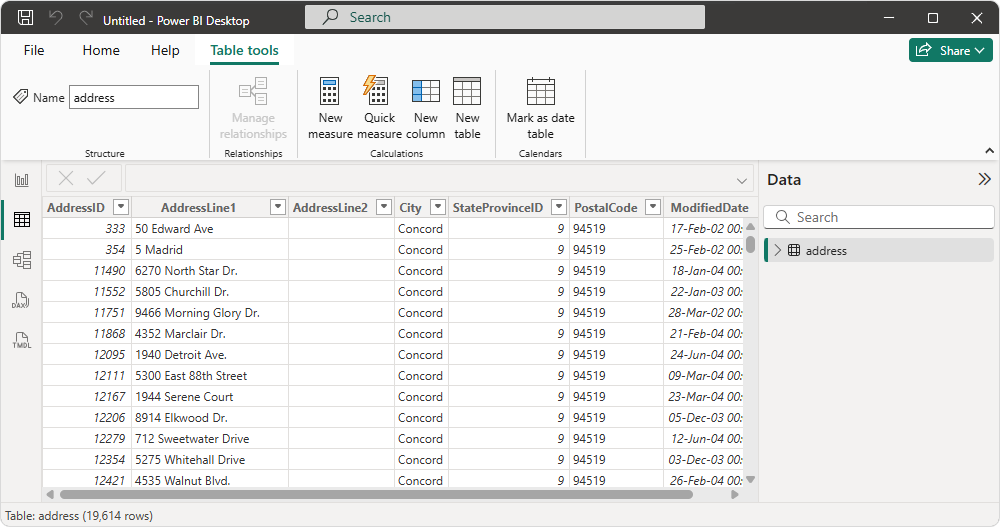Cancel formula with X icon
Screen dimensions: 1000x527
pyautogui.click(x=66, y=178)
